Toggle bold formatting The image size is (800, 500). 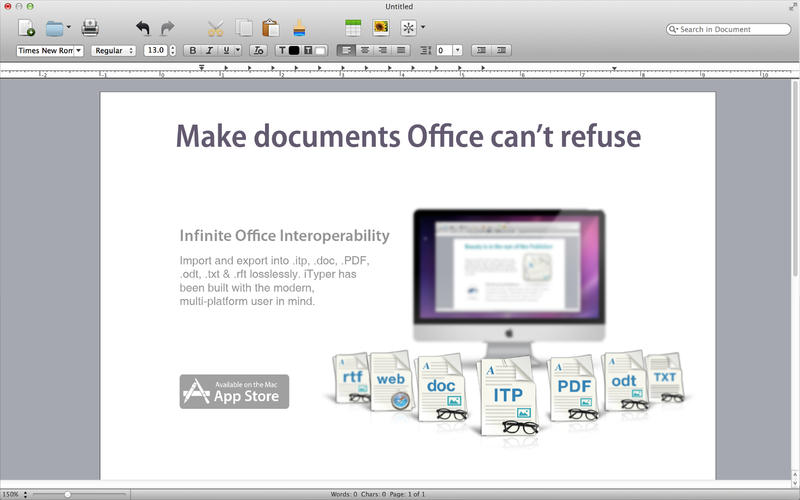tap(195, 50)
